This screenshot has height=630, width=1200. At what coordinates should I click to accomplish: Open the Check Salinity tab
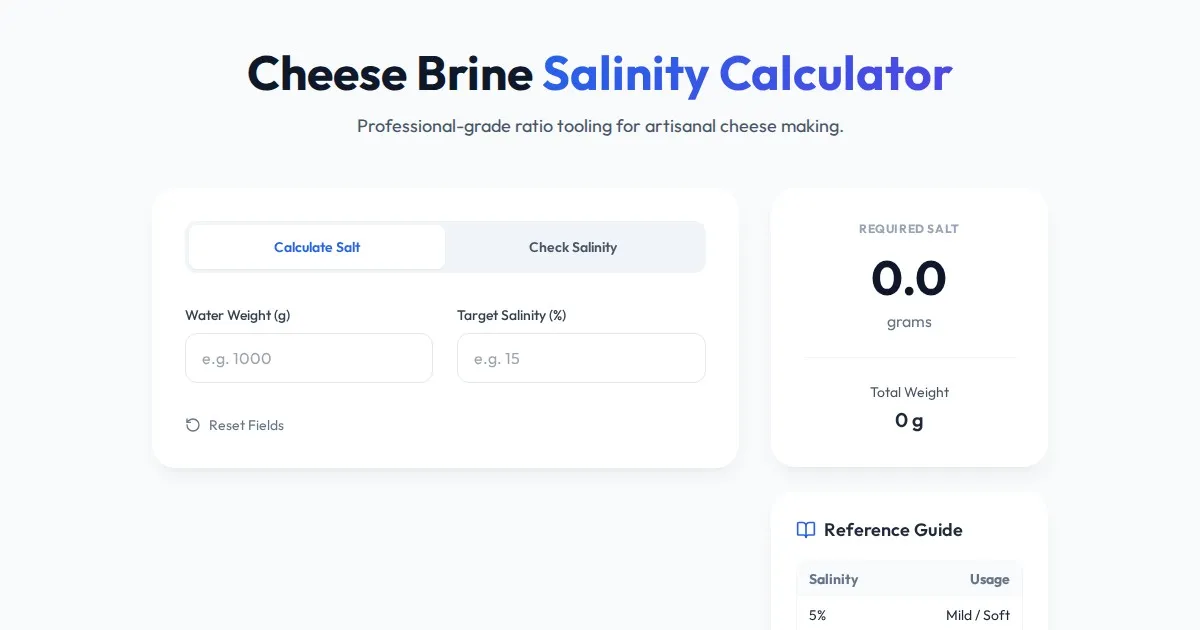pos(573,247)
